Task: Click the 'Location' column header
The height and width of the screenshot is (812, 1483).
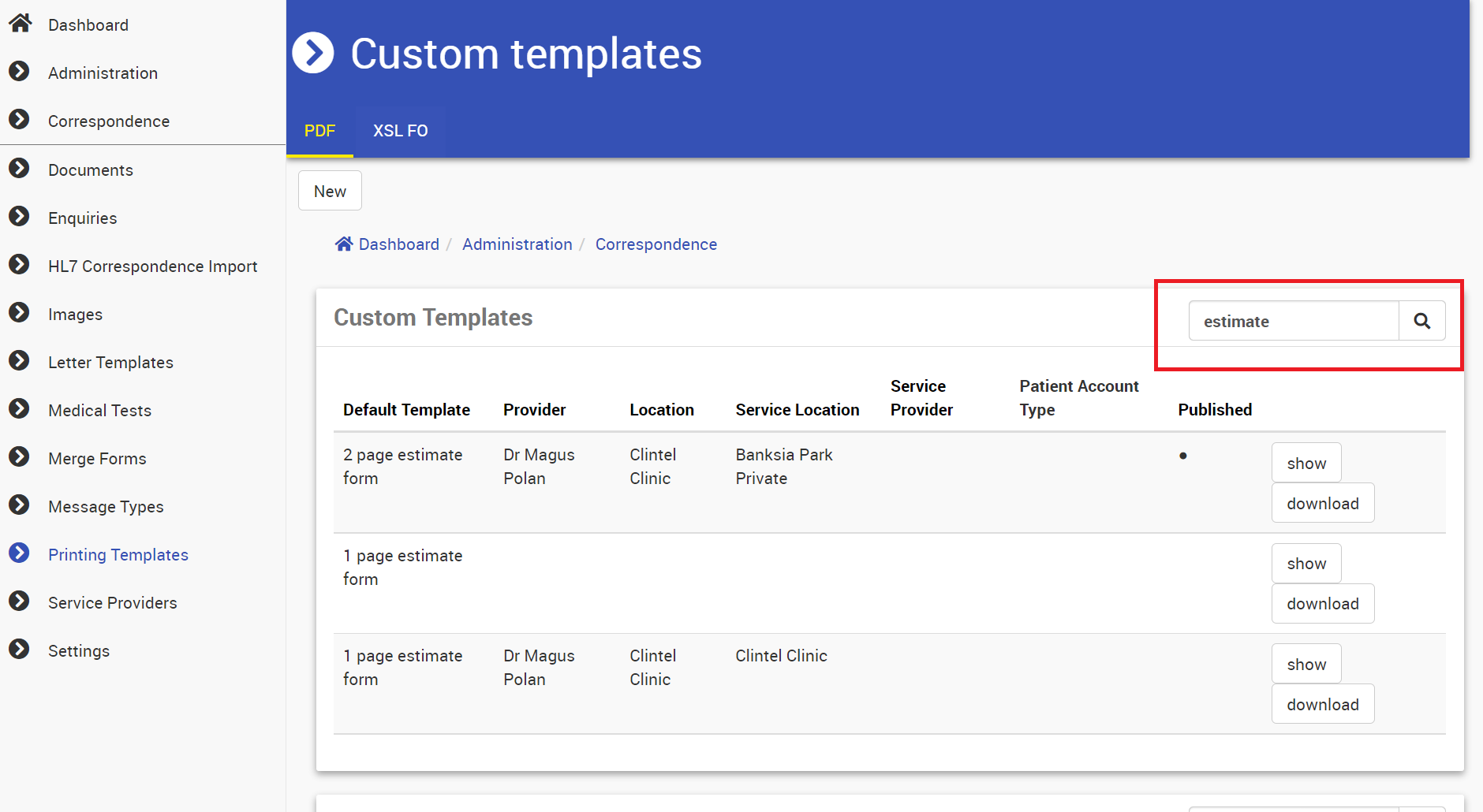Action: (662, 410)
